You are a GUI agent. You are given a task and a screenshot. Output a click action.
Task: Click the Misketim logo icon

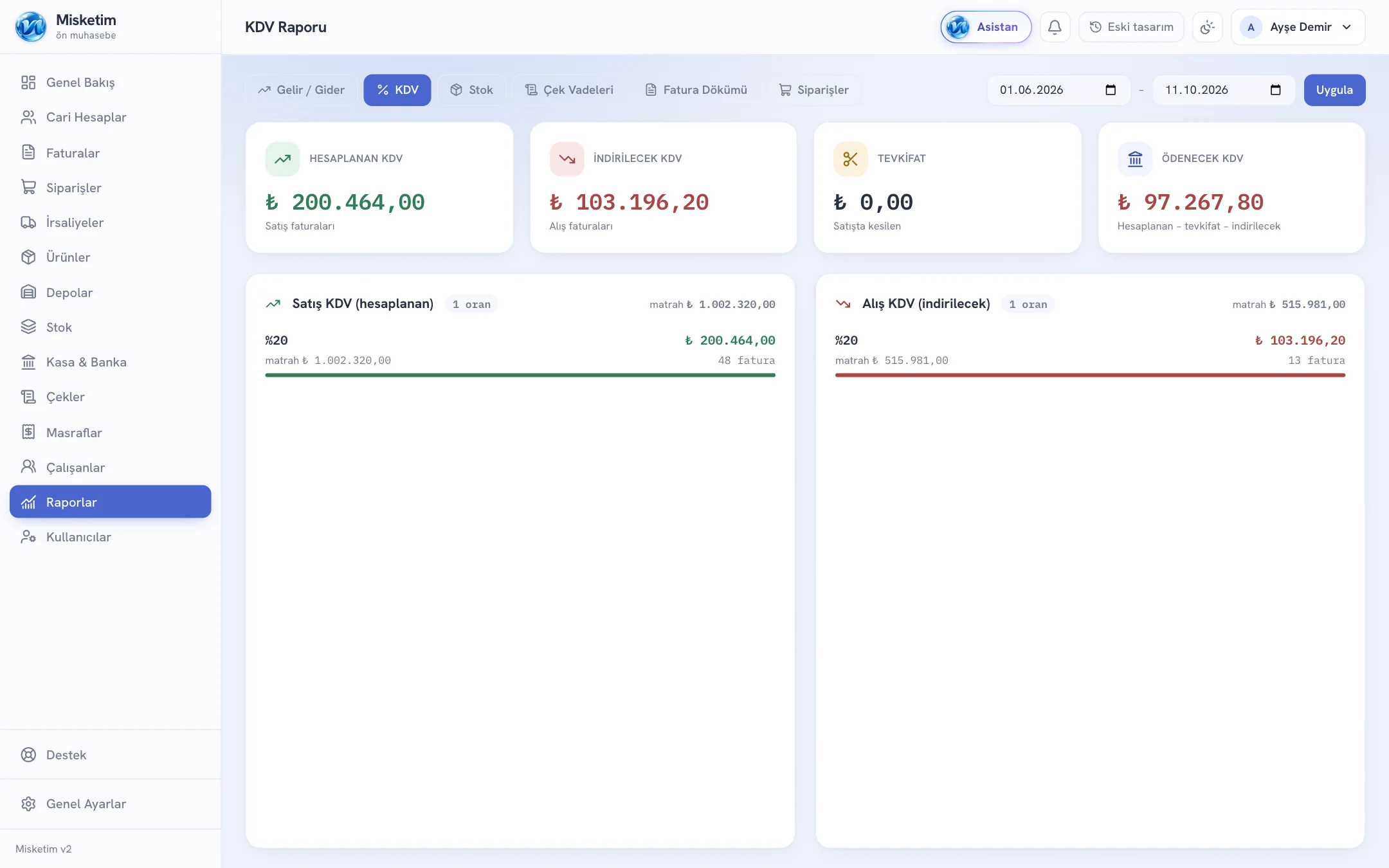[x=31, y=27]
